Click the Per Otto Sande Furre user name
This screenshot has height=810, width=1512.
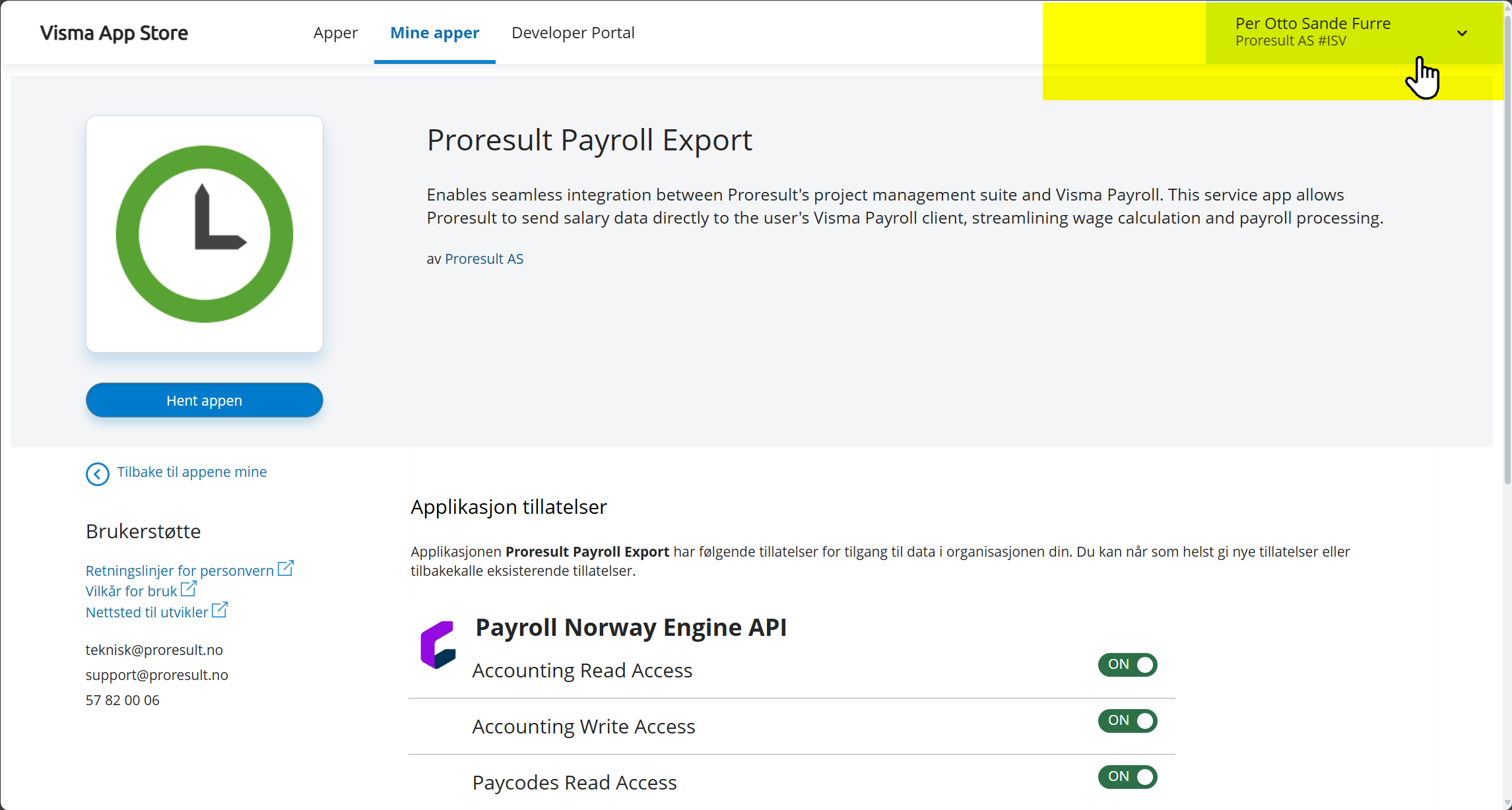[x=1313, y=23]
